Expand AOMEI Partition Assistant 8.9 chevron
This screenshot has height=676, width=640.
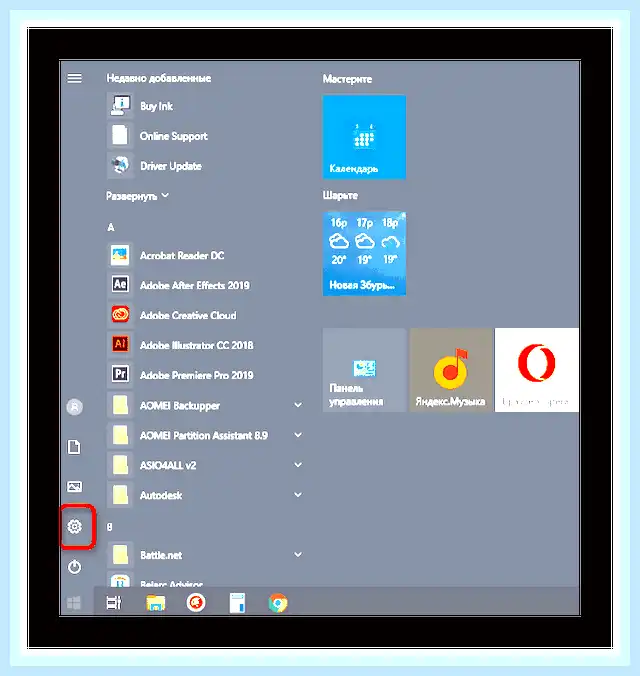[x=298, y=435]
